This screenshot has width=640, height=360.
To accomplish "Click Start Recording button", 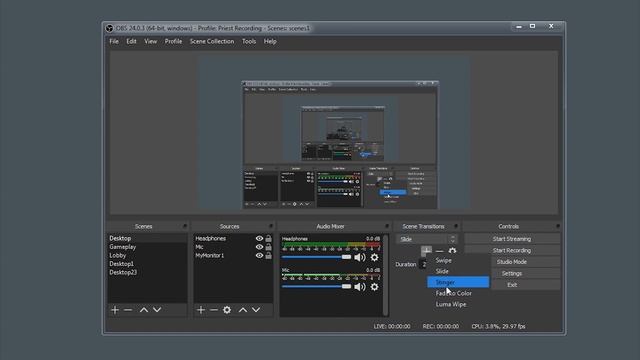I will tap(512, 250).
